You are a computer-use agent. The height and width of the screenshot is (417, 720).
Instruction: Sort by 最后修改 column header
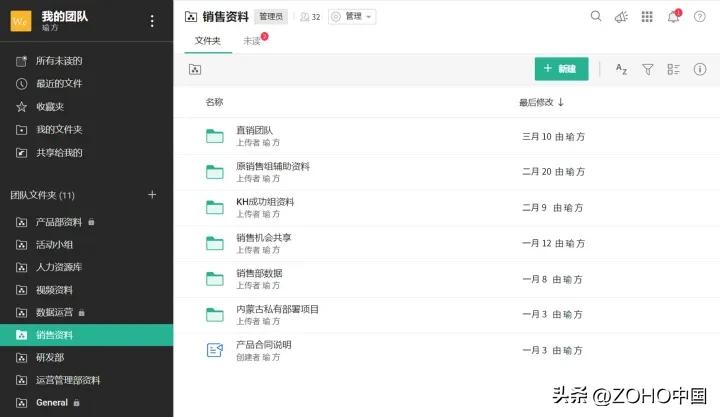click(x=541, y=102)
